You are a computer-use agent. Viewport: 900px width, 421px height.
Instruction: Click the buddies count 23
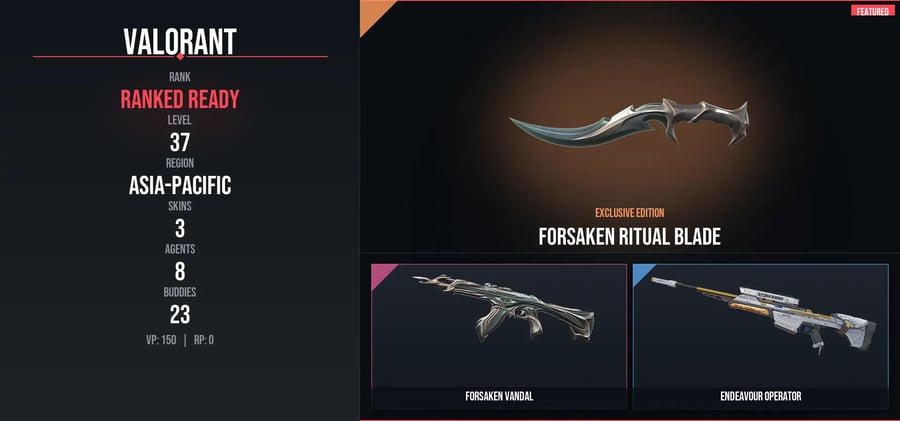tap(180, 315)
